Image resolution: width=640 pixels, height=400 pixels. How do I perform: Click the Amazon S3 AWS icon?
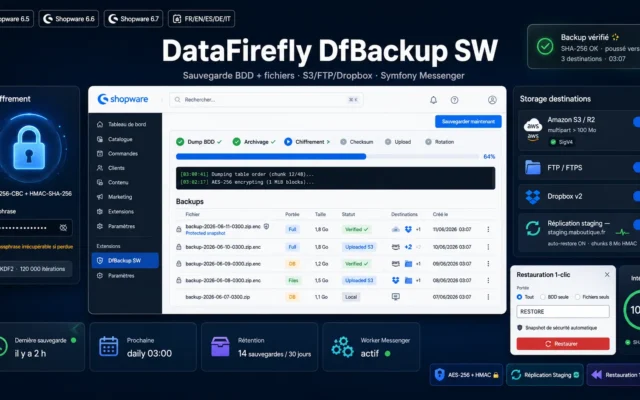(533, 130)
